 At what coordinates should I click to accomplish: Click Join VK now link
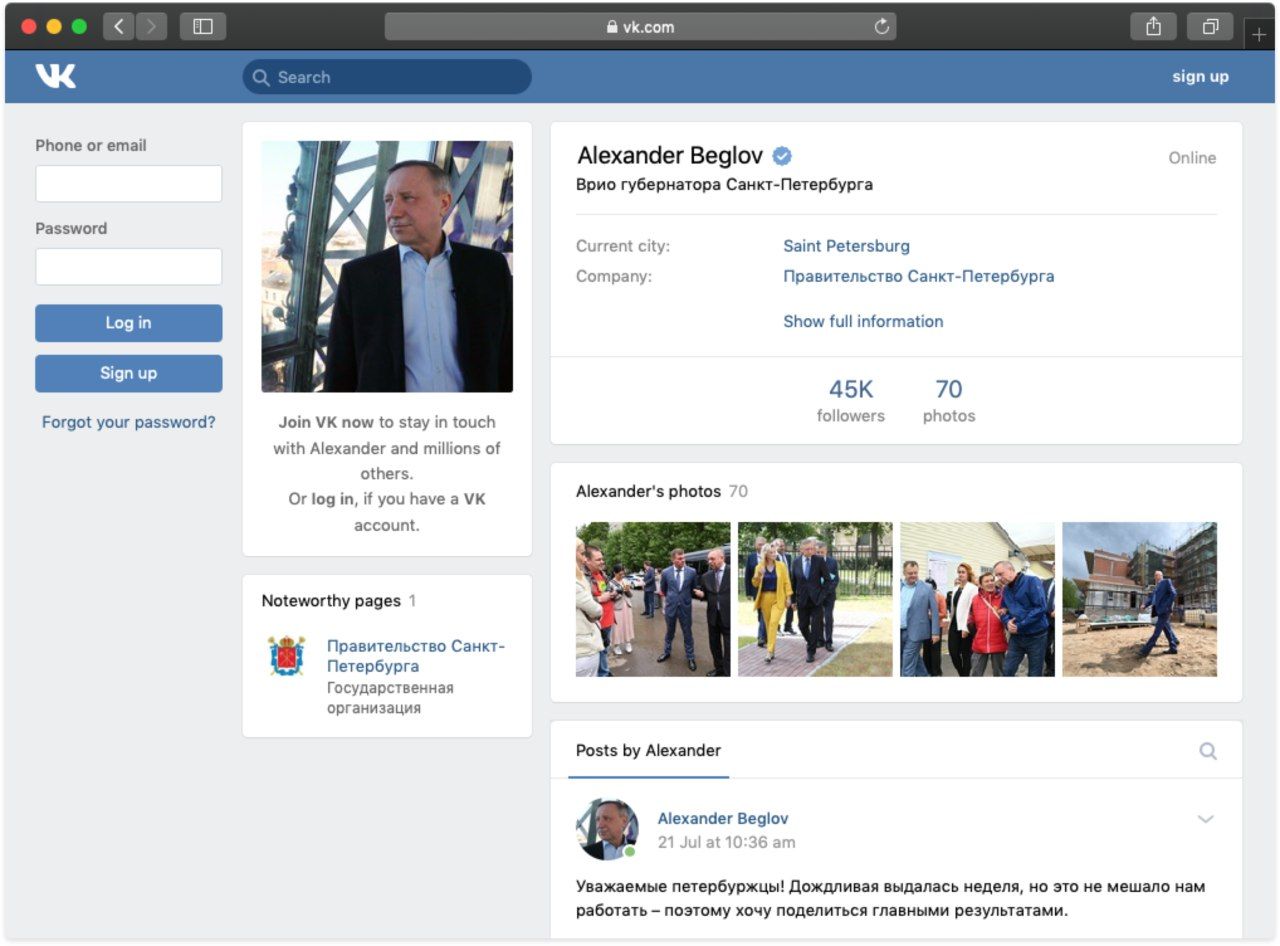tap(326, 422)
